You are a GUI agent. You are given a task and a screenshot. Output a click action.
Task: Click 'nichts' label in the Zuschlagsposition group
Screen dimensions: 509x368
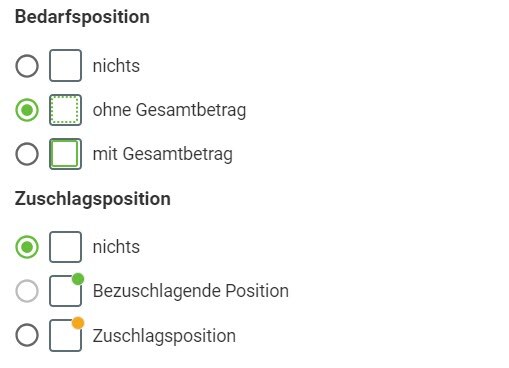pos(116,247)
